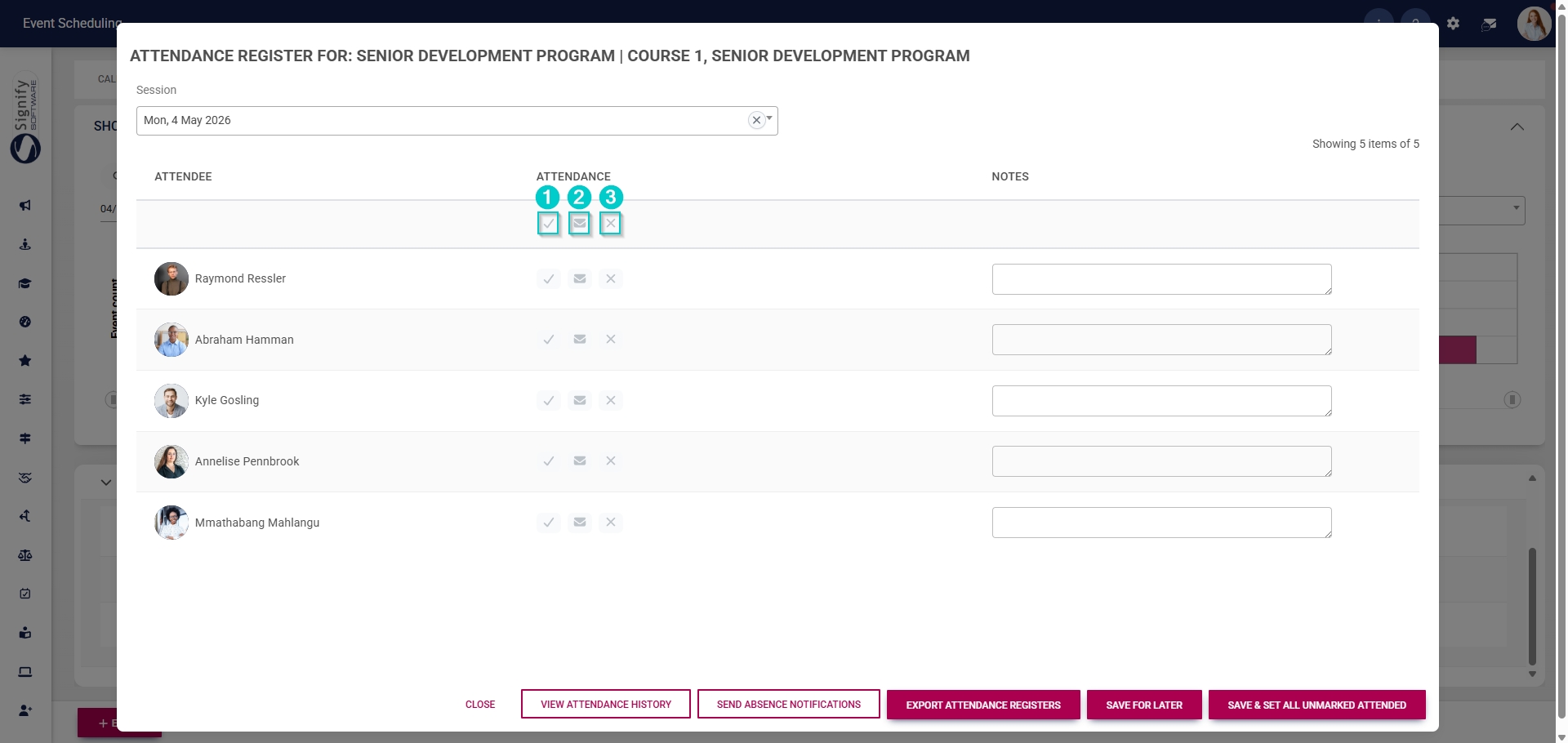This screenshot has width=1568, height=743.
Task: Mark Annelise Pennbrook as absent
Action: (x=611, y=461)
